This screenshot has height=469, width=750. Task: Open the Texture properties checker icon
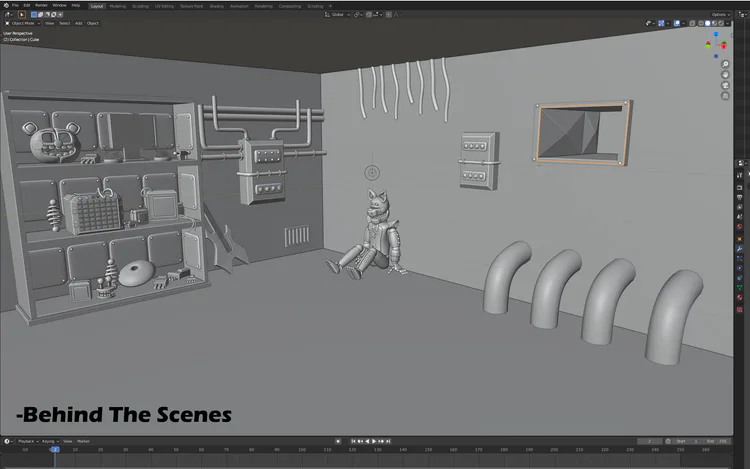pos(739,309)
